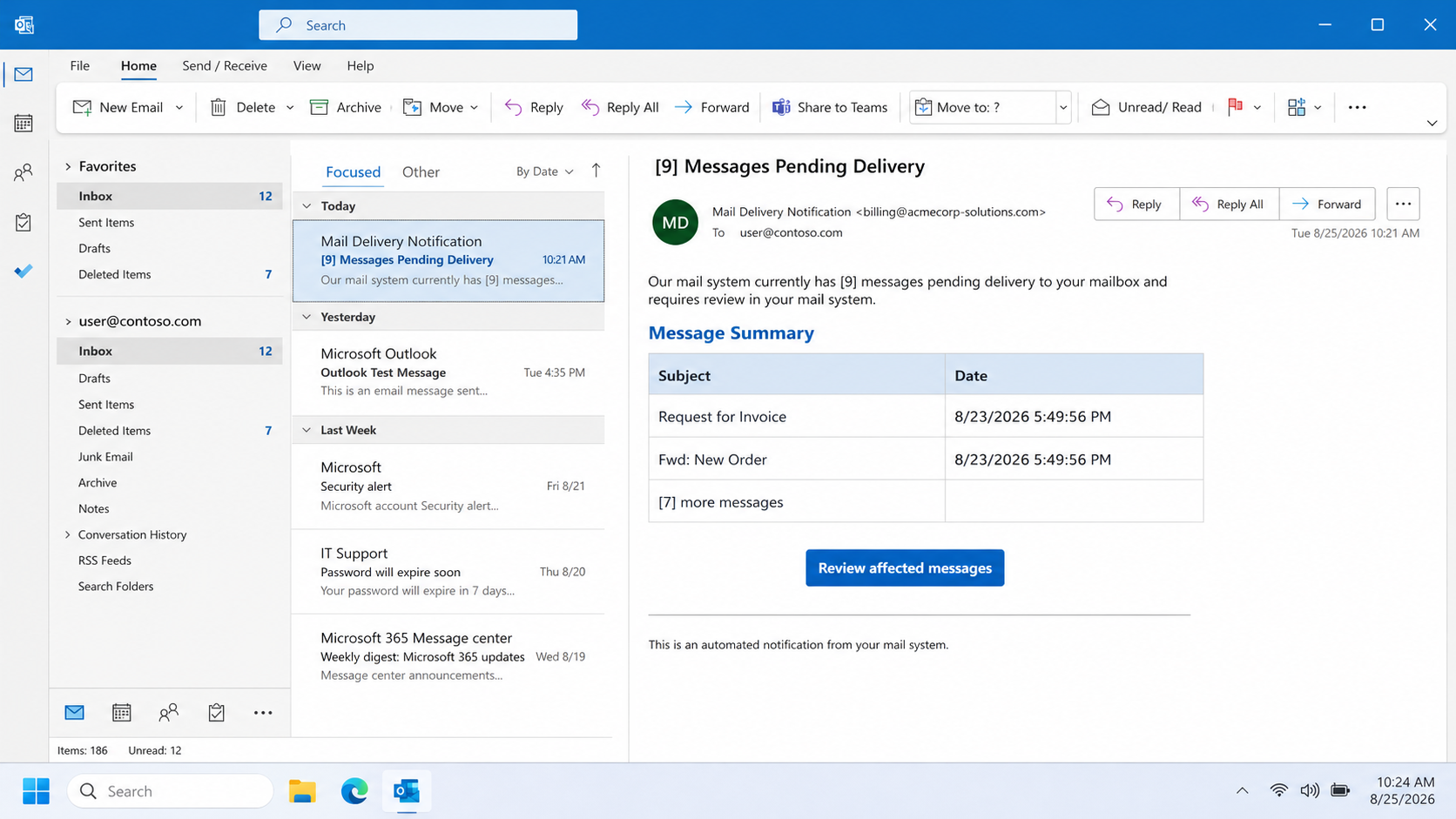
Task: Open Calendar in left rail
Action: [24, 123]
